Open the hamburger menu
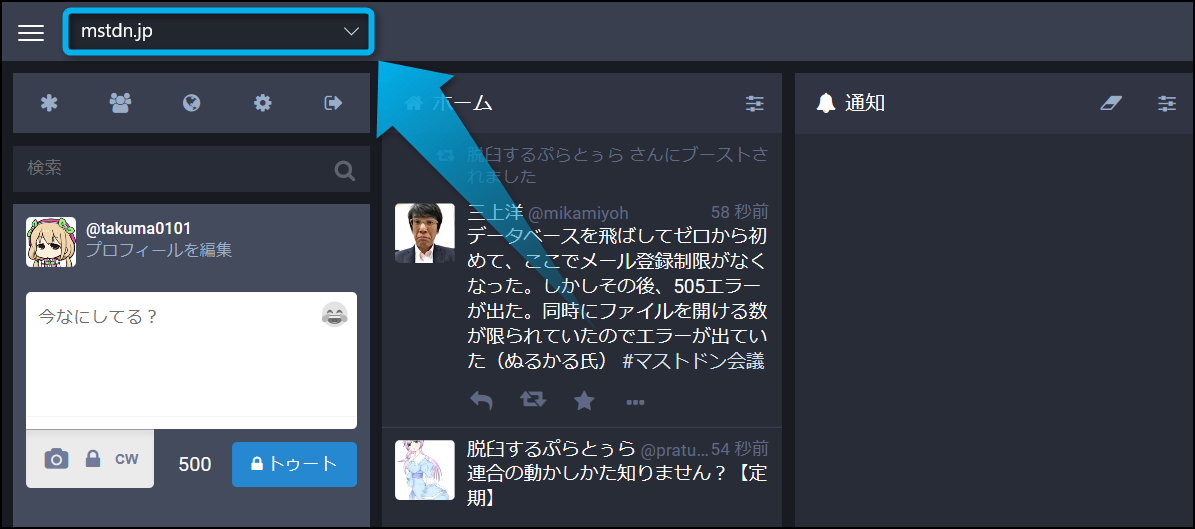This screenshot has width=1195, height=529. tap(31, 32)
